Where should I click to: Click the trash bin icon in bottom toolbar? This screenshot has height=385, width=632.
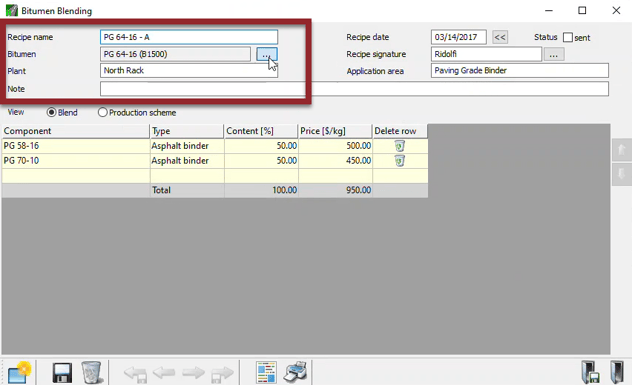[x=91, y=372]
